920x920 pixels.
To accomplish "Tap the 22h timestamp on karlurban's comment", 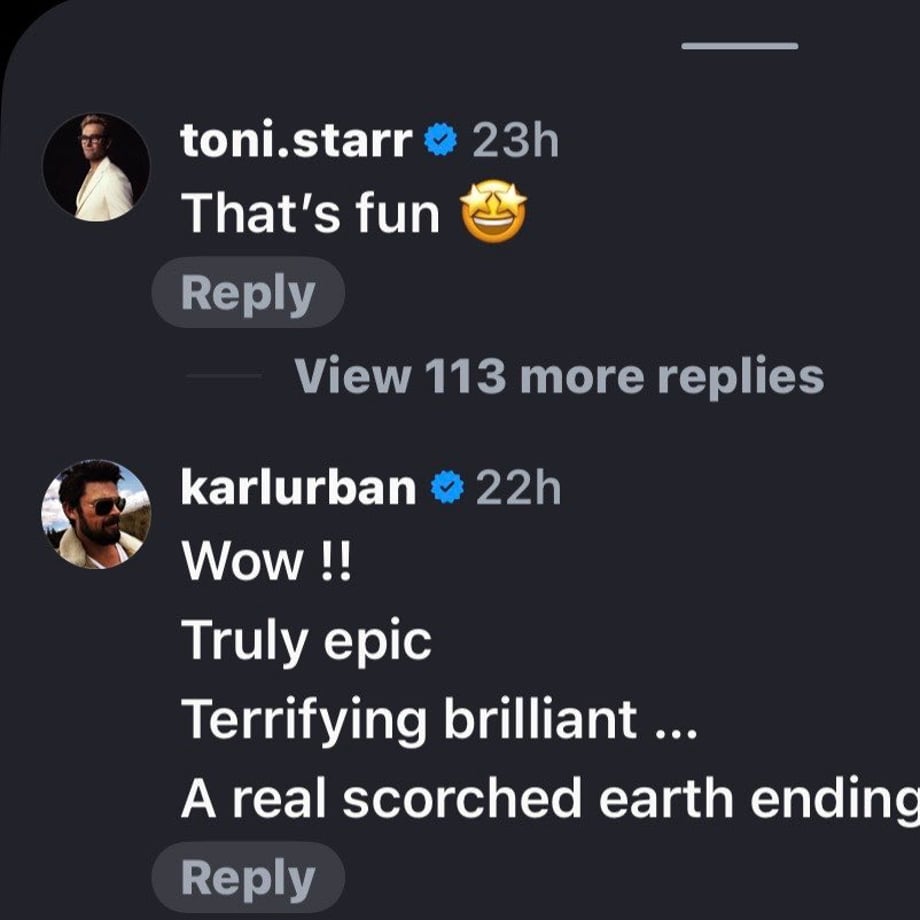I will click(518, 488).
